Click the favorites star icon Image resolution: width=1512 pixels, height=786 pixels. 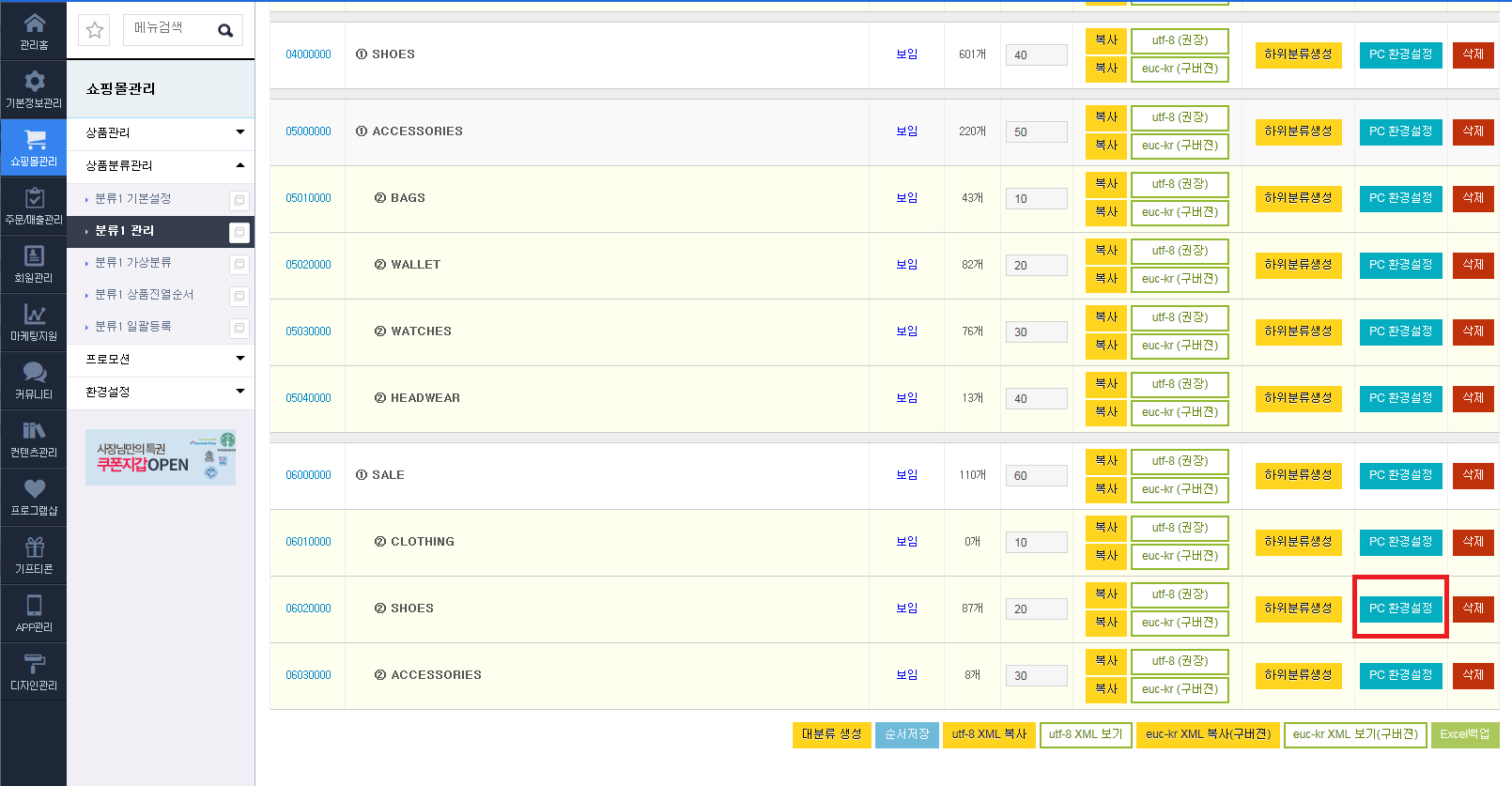(95, 30)
